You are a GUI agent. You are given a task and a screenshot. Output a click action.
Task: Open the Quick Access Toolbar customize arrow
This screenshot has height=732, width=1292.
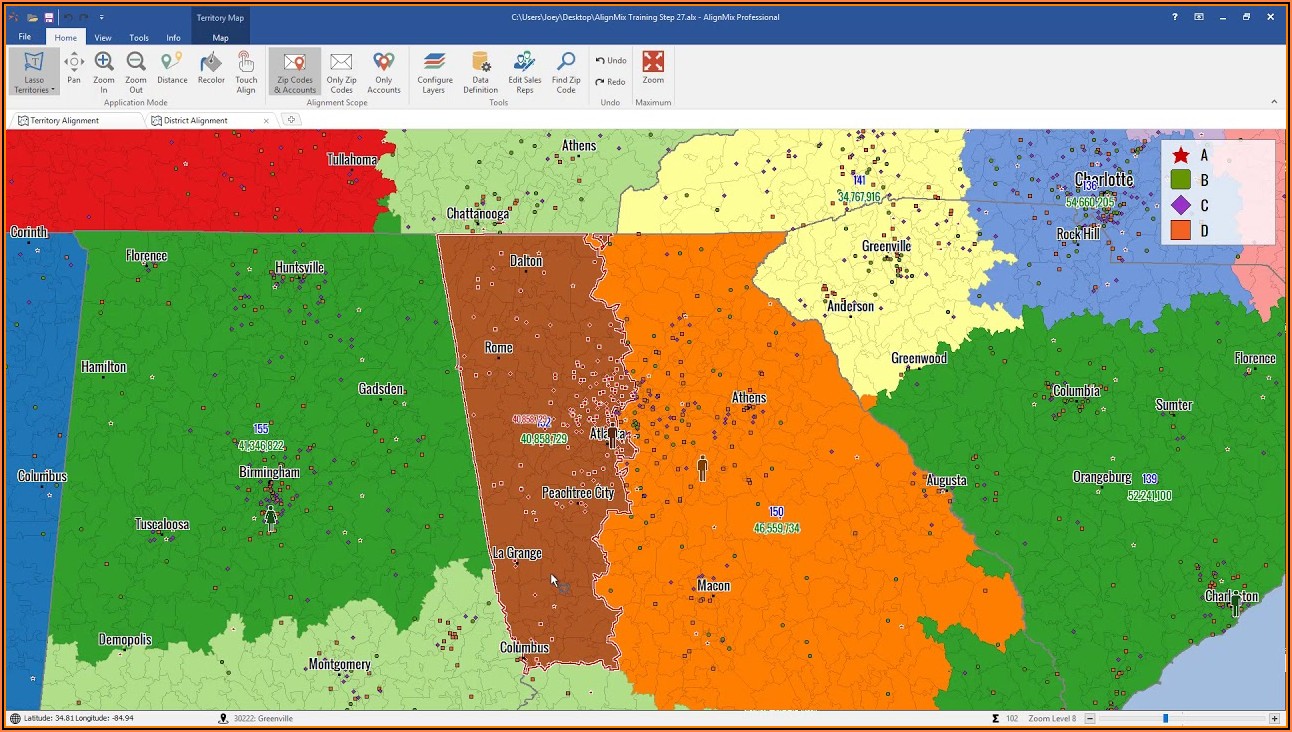[x=101, y=18]
